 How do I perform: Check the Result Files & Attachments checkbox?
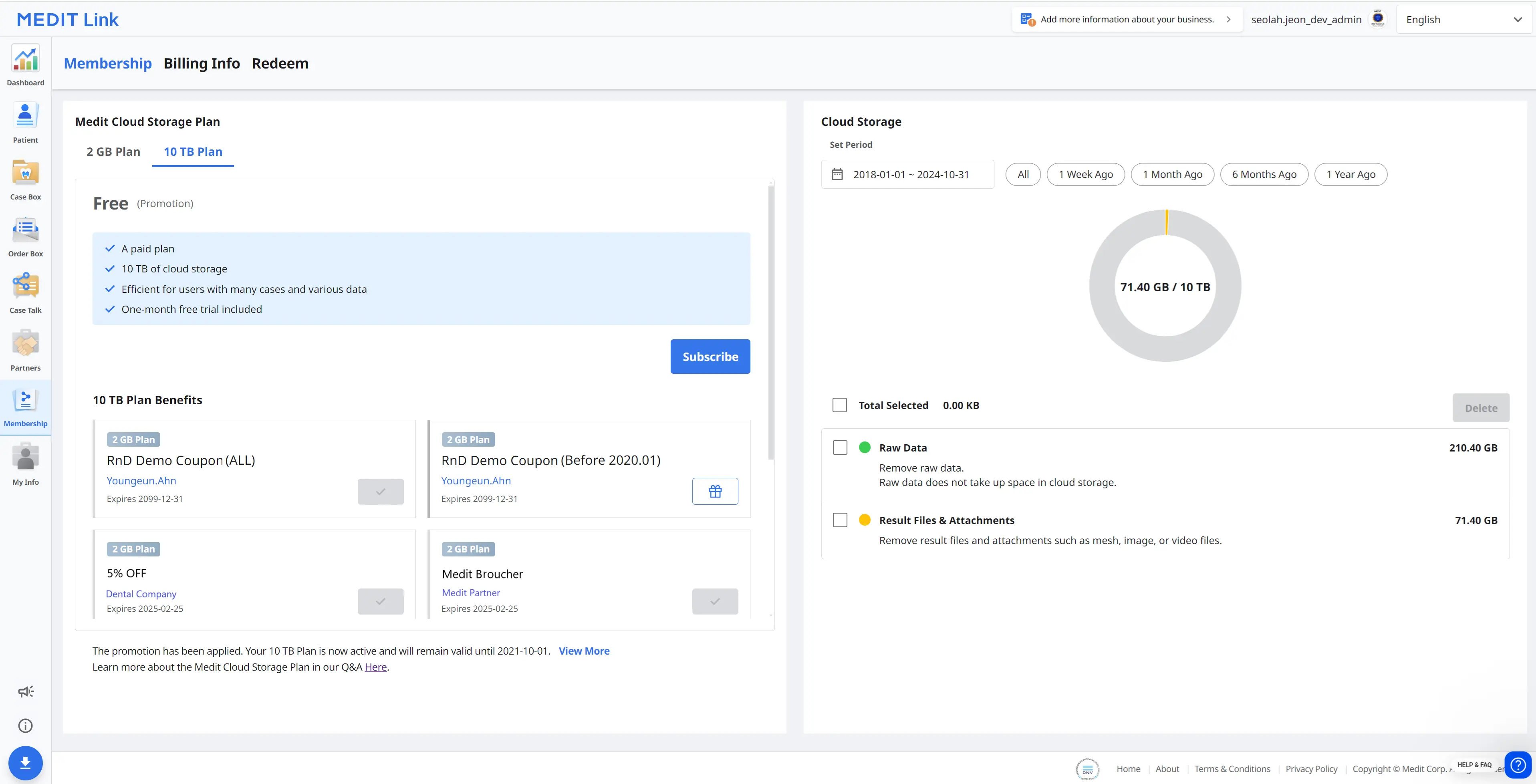point(840,520)
